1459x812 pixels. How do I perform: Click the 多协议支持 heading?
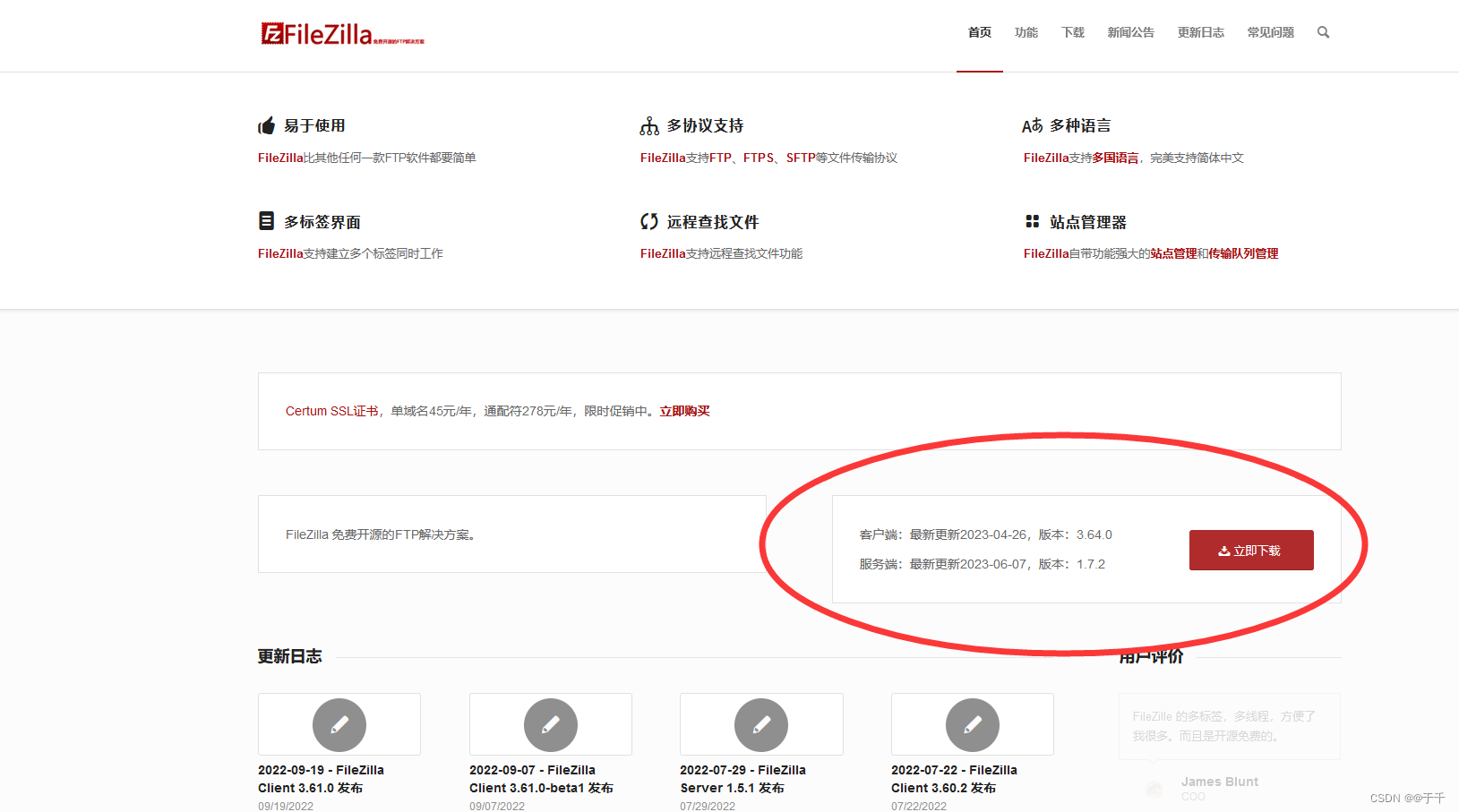click(705, 125)
